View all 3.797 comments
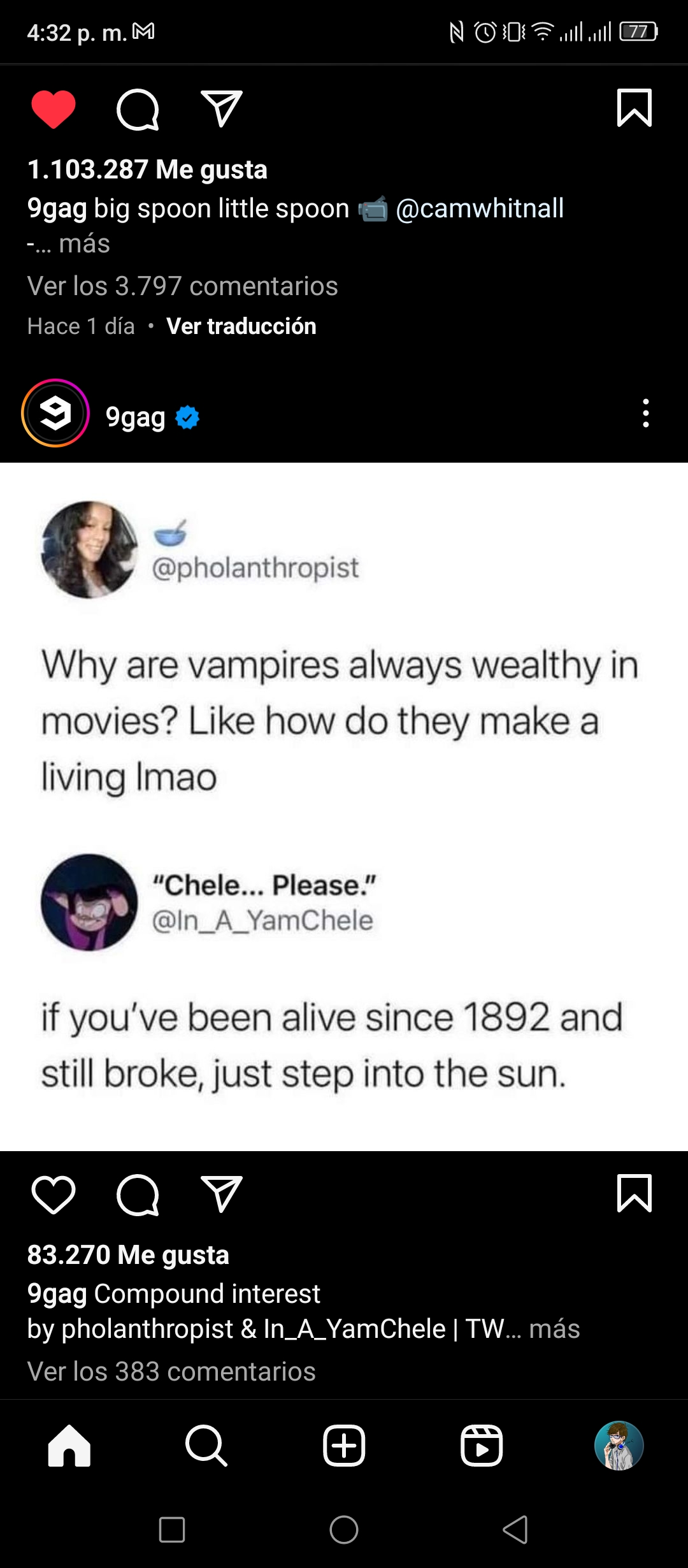Viewport: 688px width, 1568px height. point(182,286)
